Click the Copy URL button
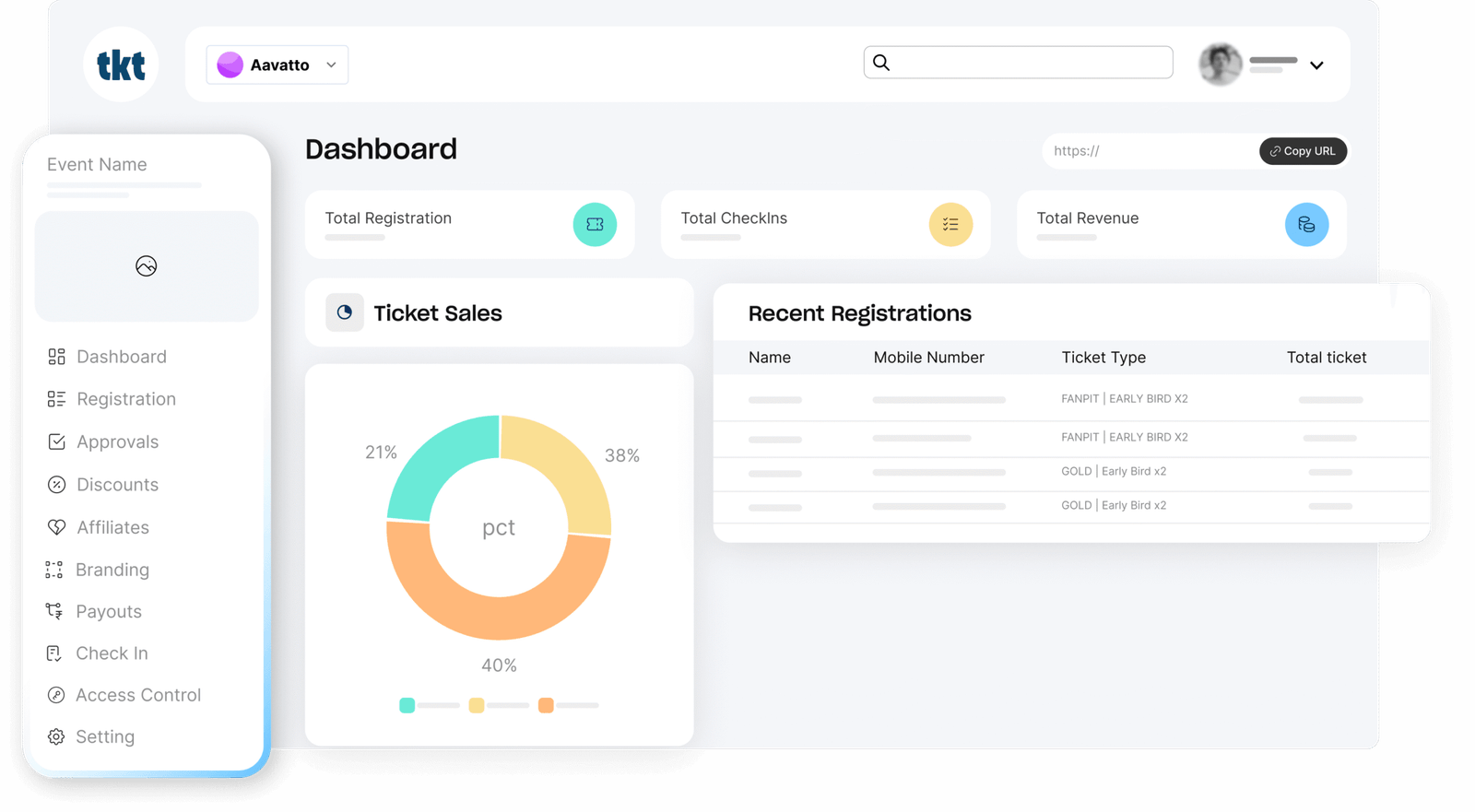Viewport: 1475px width, 812px height. (x=1303, y=151)
